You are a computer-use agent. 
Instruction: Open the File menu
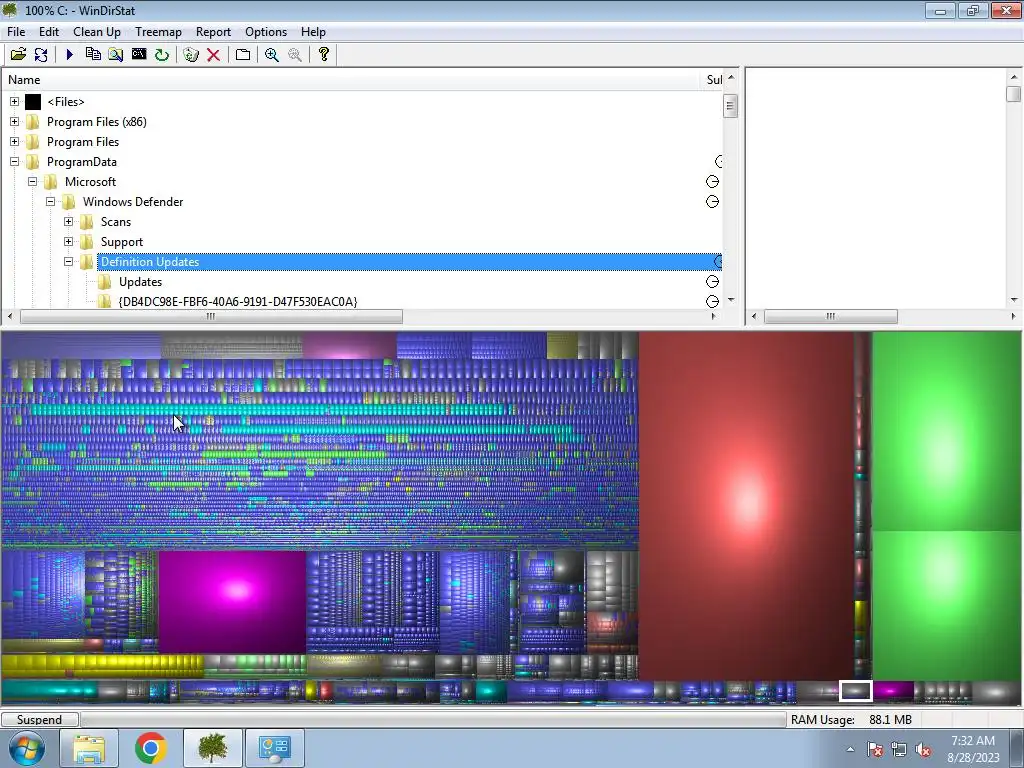click(x=16, y=32)
